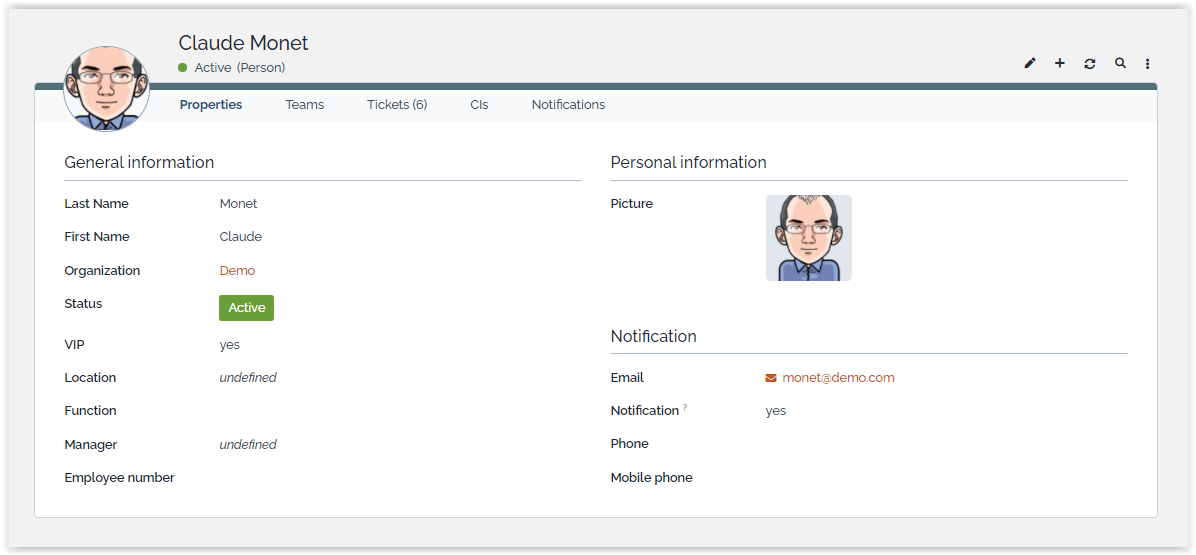1196x555 pixels.
Task: Show the Tickets (6) tab
Action: 397,105
